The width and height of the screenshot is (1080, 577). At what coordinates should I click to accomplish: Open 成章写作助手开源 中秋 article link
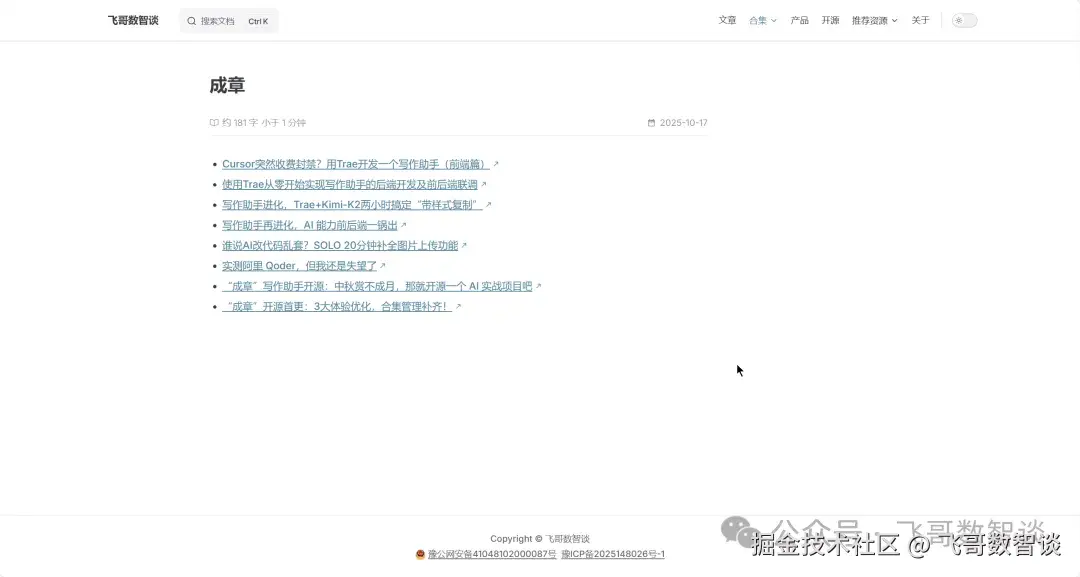(377, 286)
